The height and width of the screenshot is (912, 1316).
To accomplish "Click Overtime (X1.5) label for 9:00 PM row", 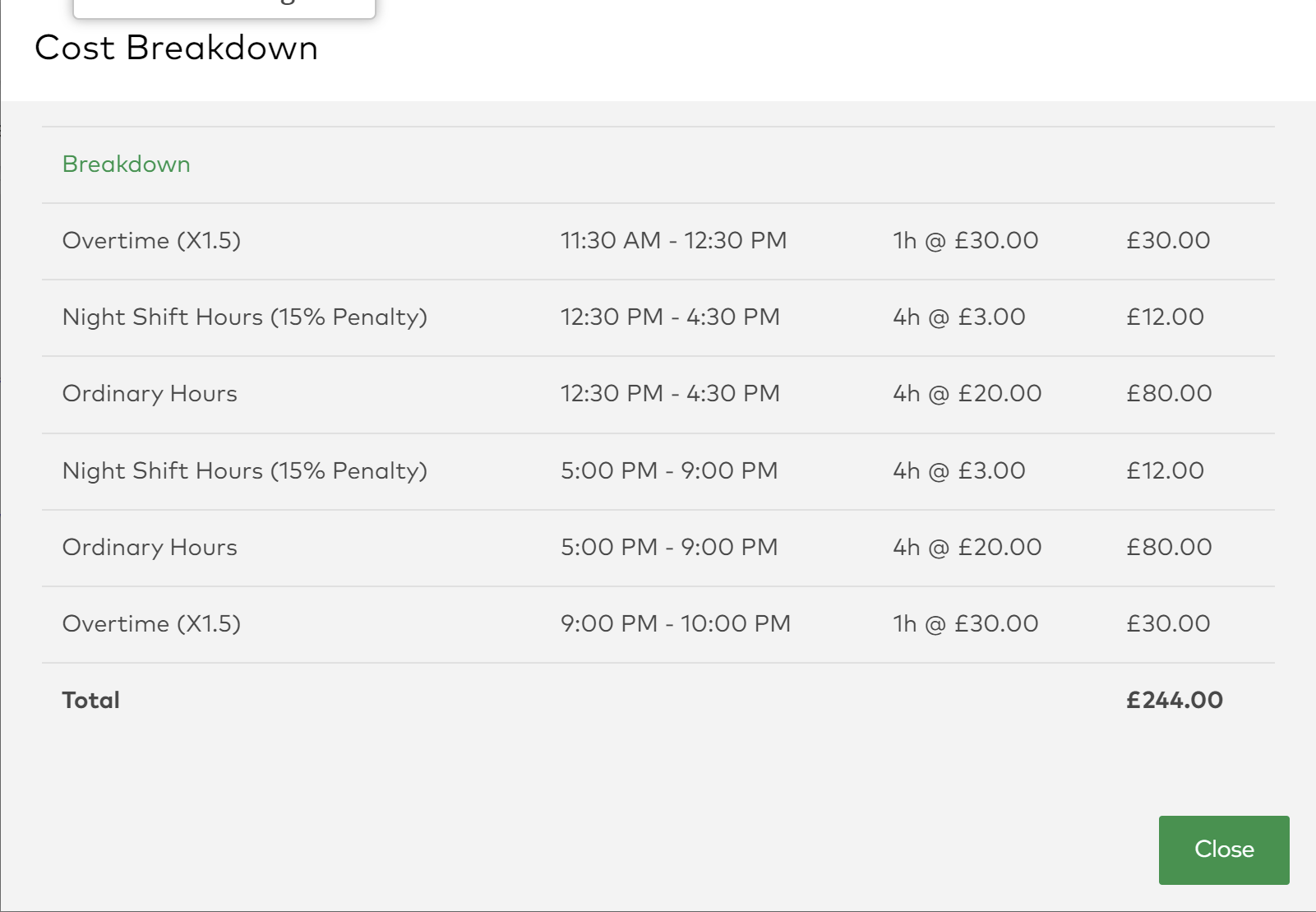I will pyautogui.click(x=151, y=623).
